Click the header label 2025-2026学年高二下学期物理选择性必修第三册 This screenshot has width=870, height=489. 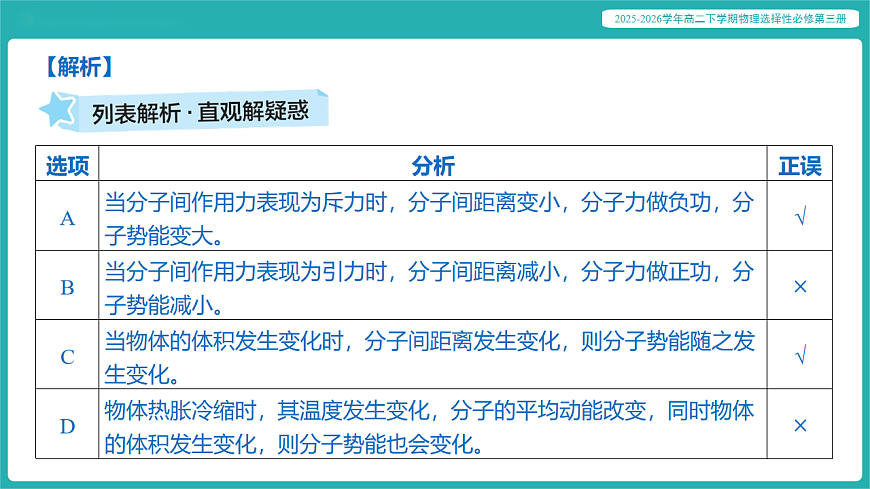click(730, 19)
